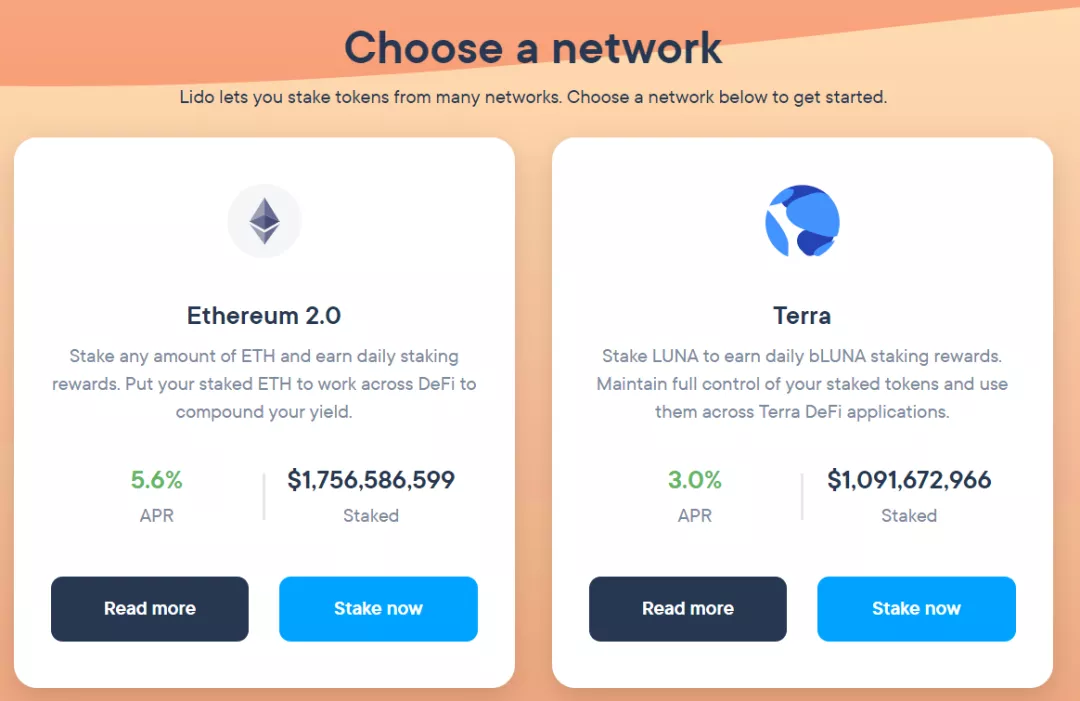Click the 5.6% APR value for Ethereum
Image resolution: width=1080 pixels, height=701 pixels.
coord(156,480)
